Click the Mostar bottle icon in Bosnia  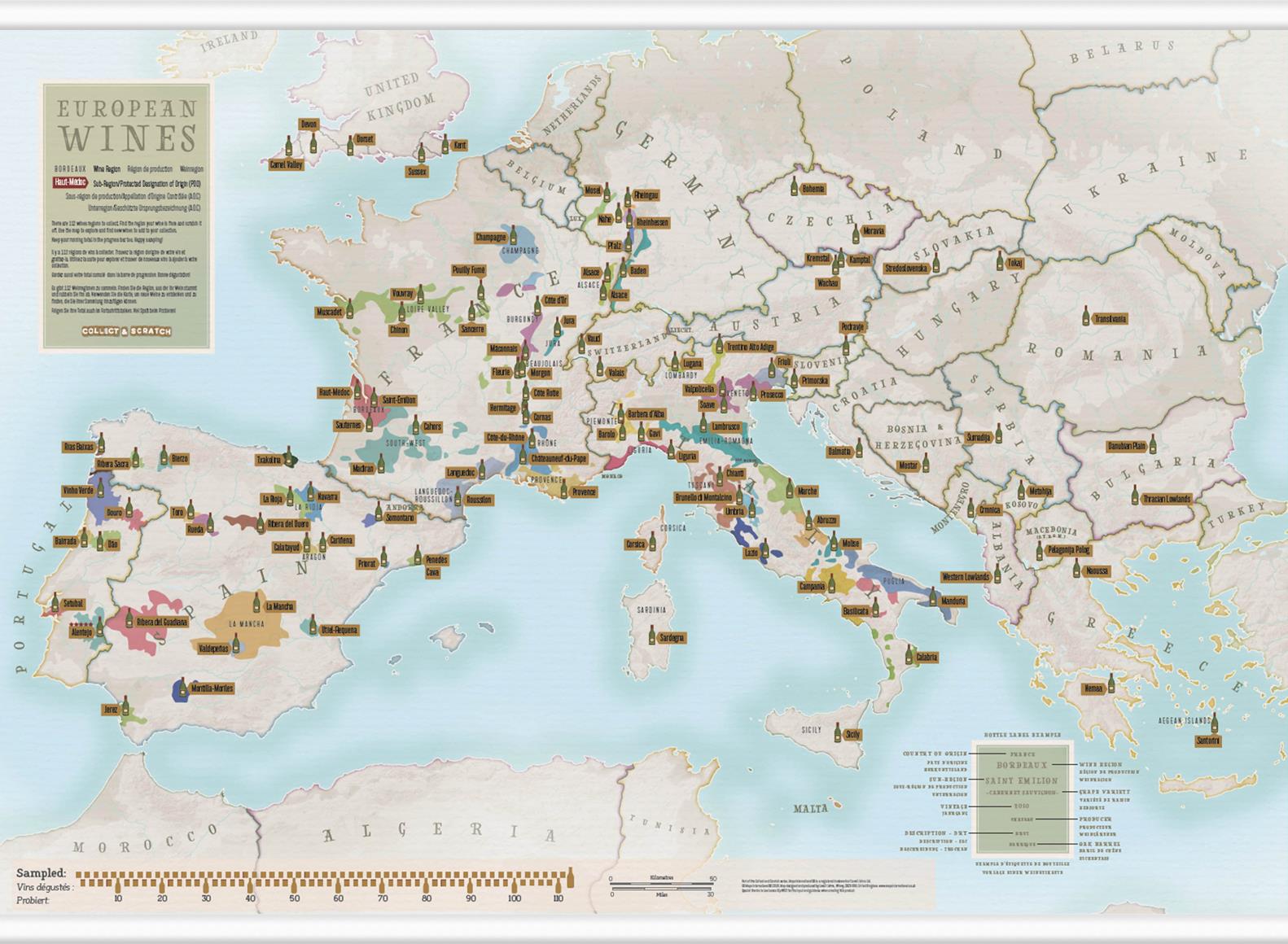(926, 465)
